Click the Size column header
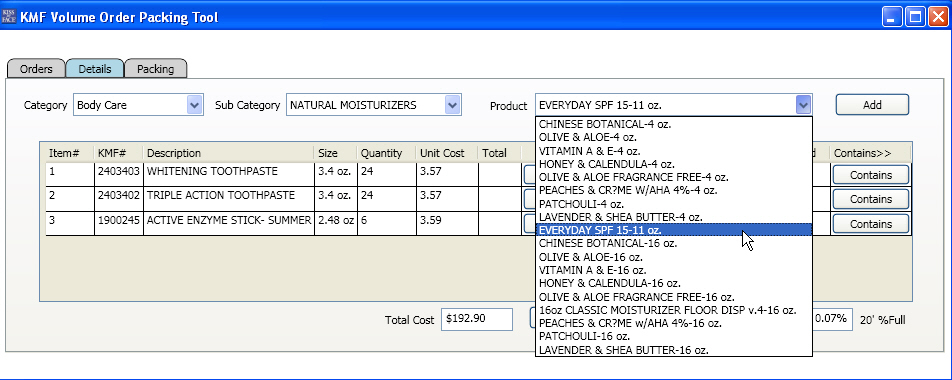This screenshot has width=952, height=380. coord(335,153)
